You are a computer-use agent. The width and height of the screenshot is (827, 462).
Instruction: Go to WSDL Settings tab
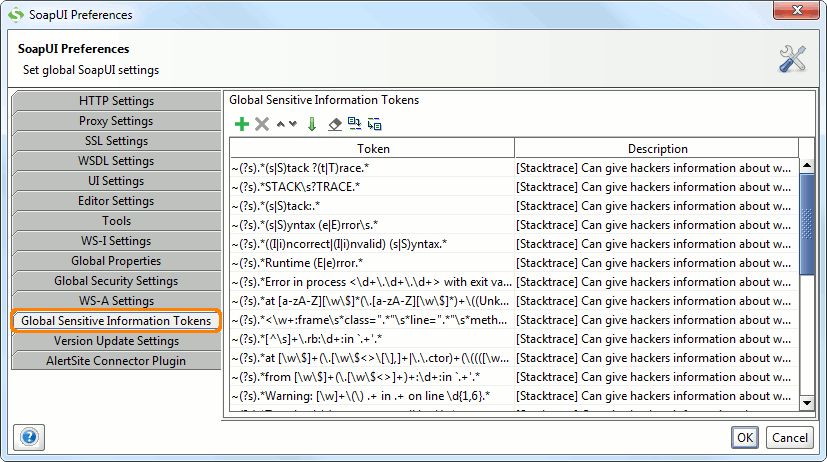tap(116, 161)
